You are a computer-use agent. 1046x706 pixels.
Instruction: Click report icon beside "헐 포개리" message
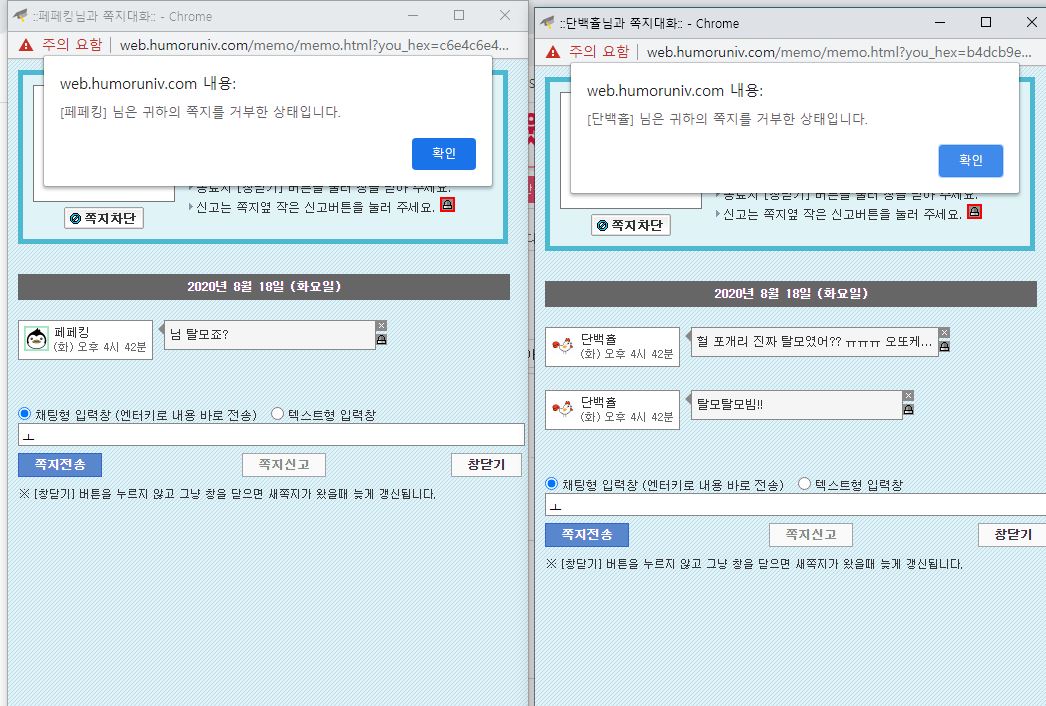click(x=944, y=347)
